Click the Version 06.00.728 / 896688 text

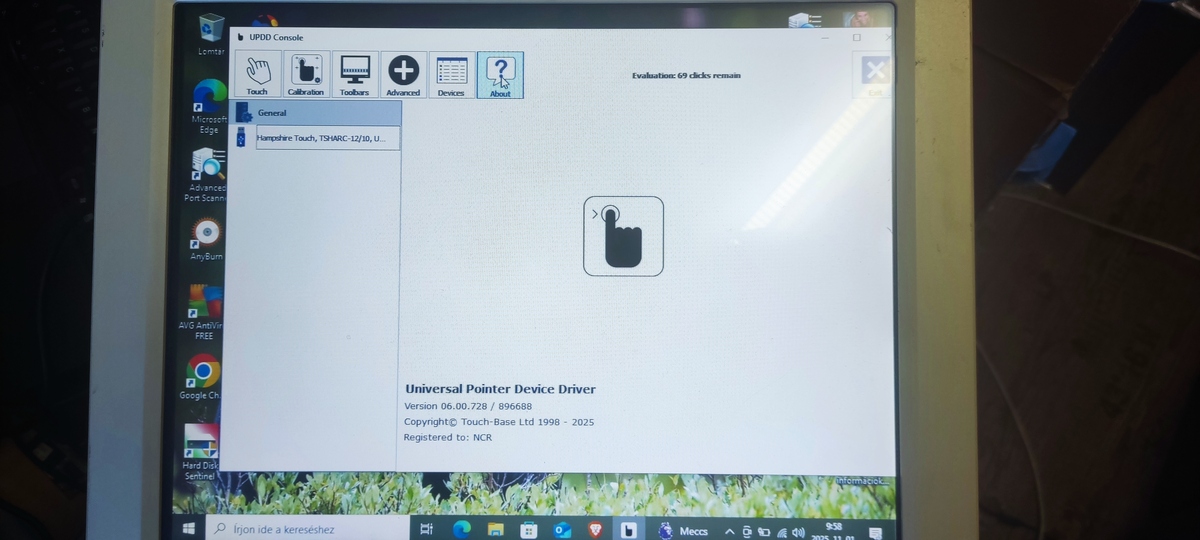click(x=468, y=406)
